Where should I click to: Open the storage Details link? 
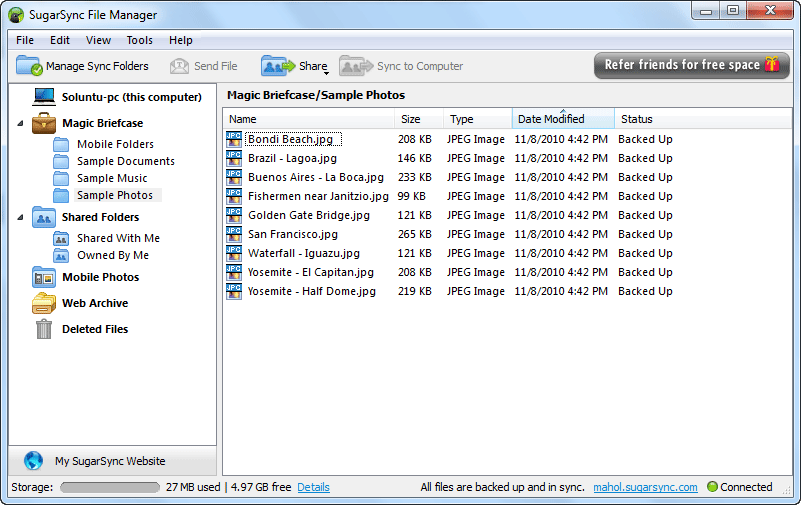tap(313, 487)
